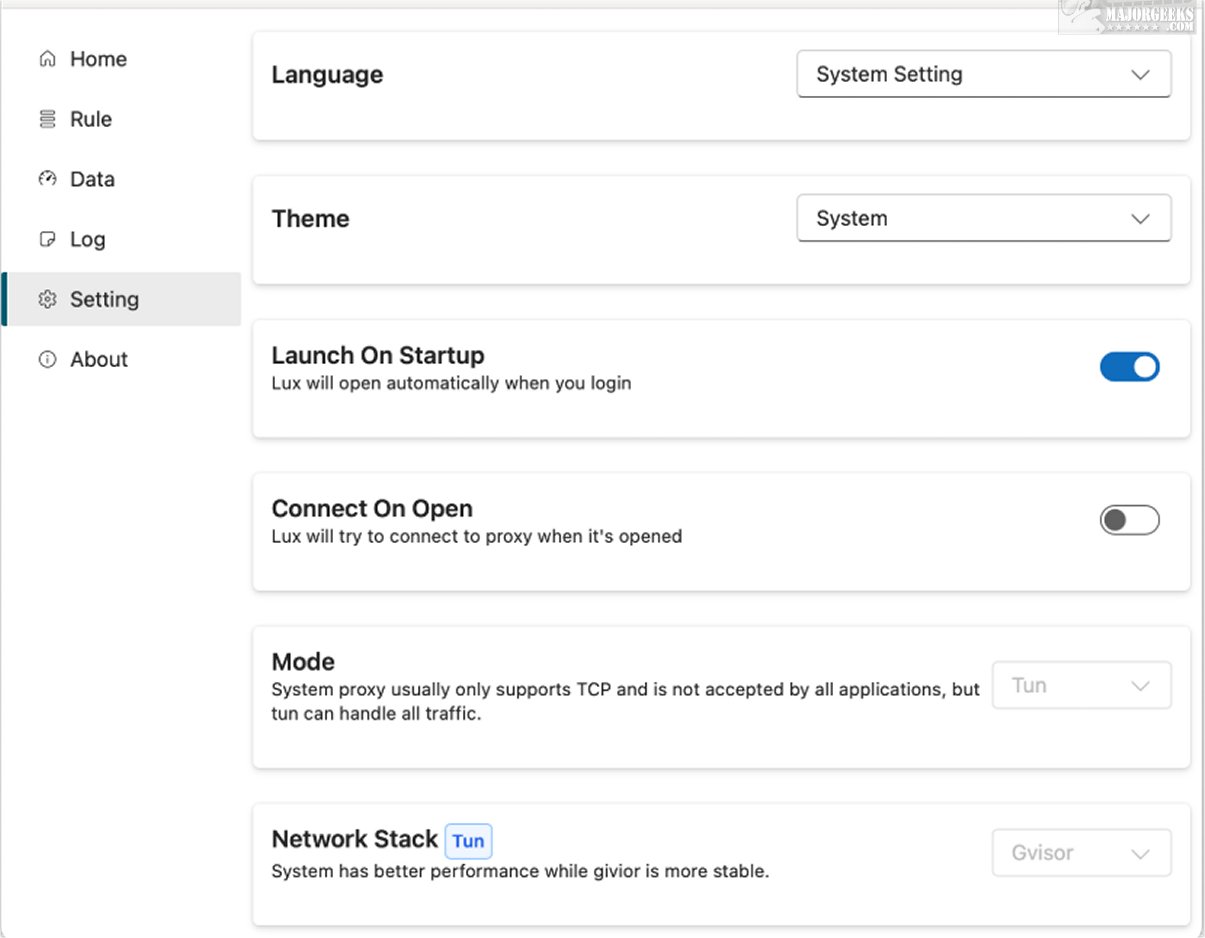1205x938 pixels.
Task: Open the Language System Setting dropdown
Action: click(x=983, y=75)
